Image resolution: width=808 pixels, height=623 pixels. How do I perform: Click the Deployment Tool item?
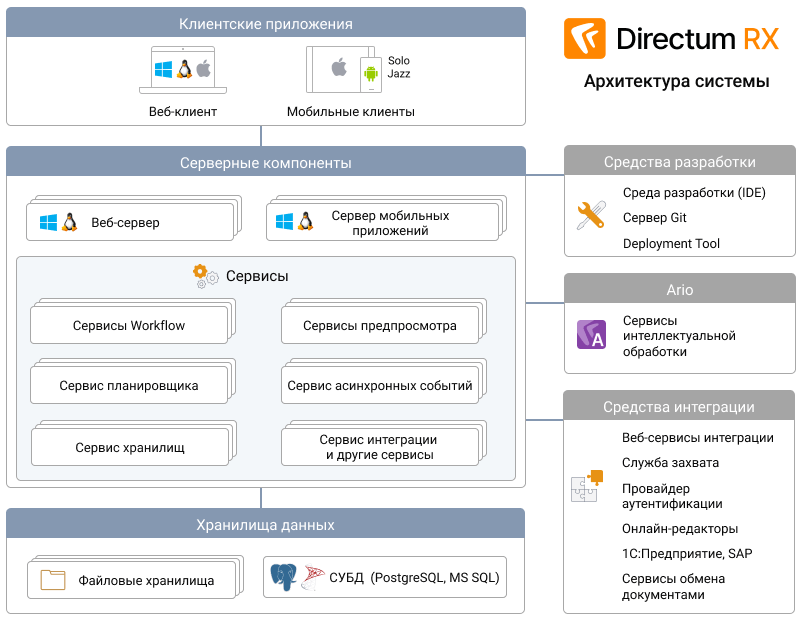[671, 243]
